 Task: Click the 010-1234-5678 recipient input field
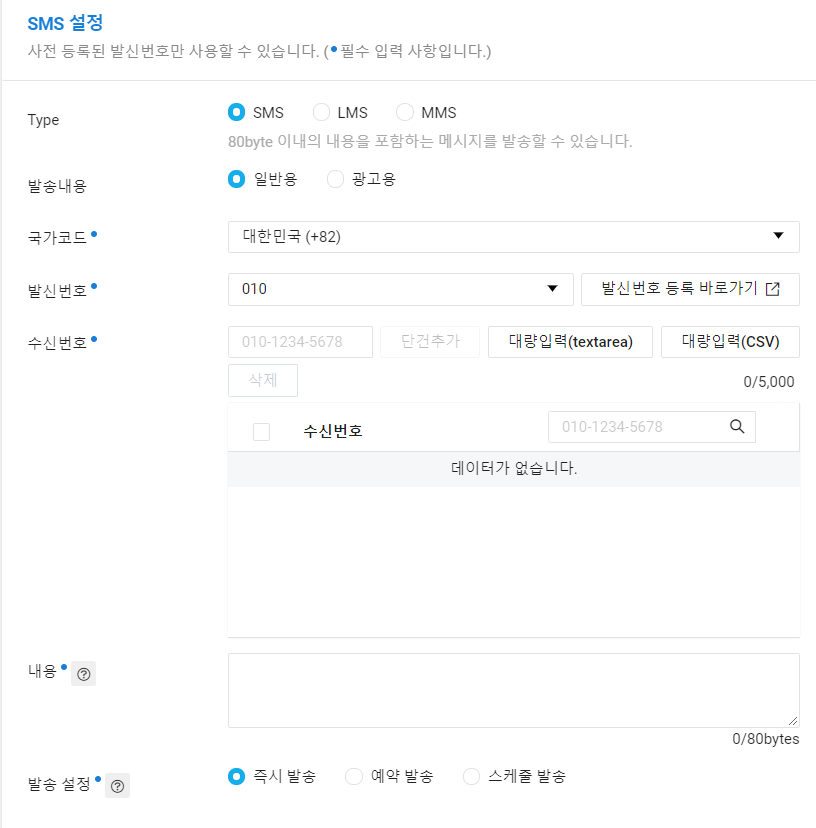[300, 342]
